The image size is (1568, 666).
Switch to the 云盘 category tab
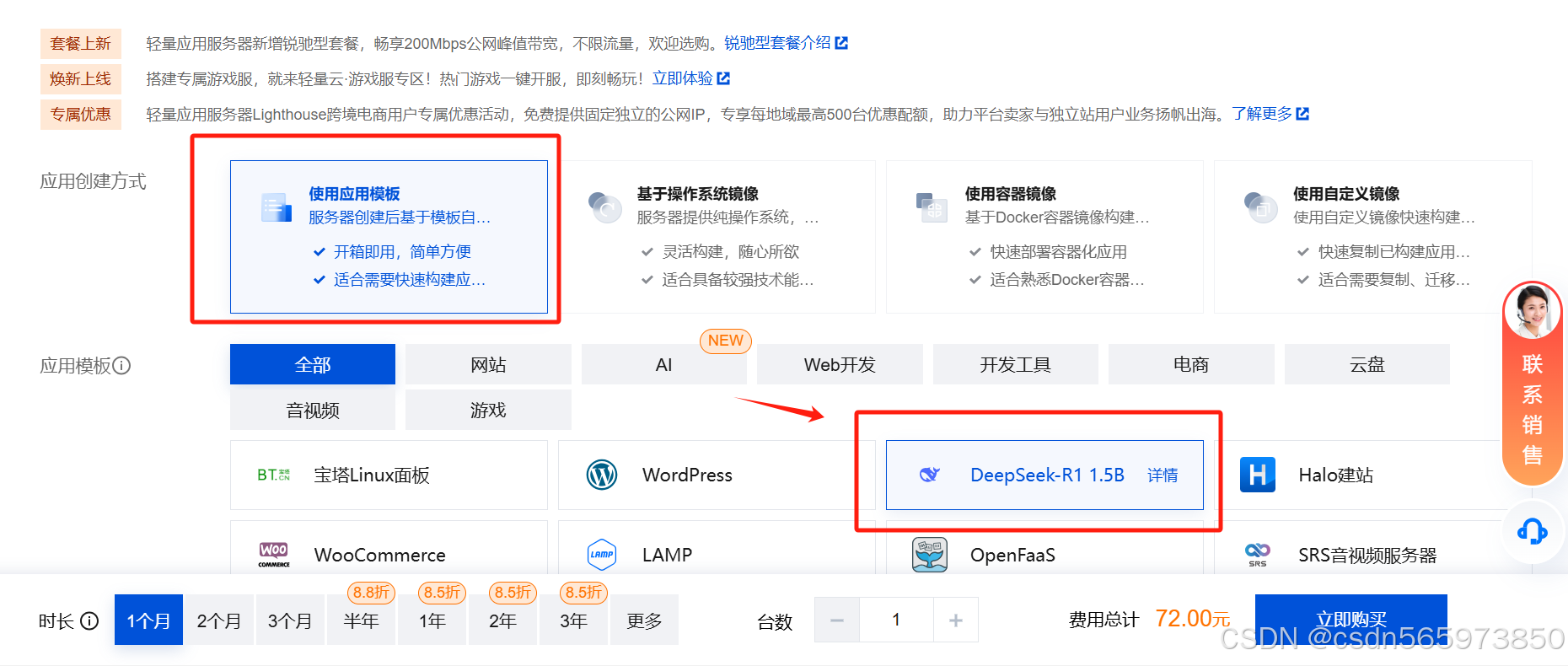1367,364
